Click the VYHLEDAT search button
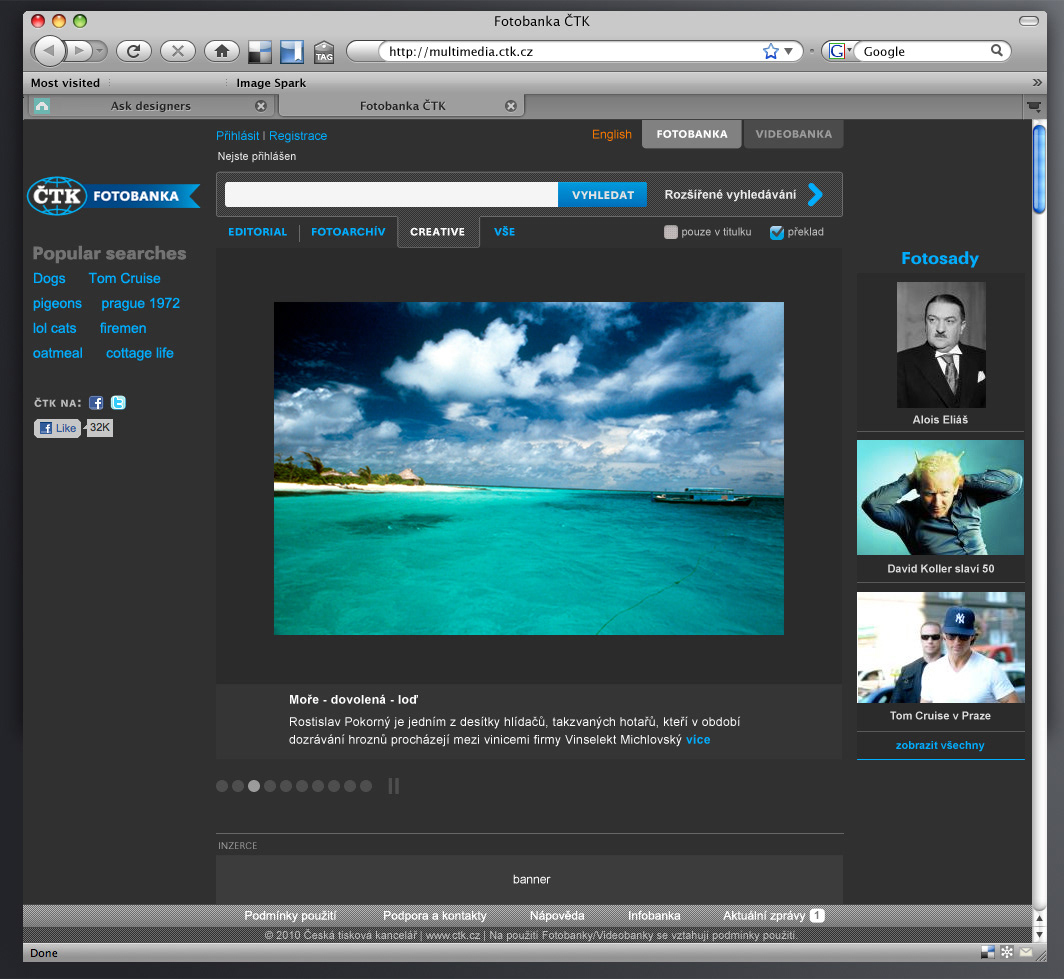Screen dimensions: 1064x979 pyautogui.click(x=603, y=195)
